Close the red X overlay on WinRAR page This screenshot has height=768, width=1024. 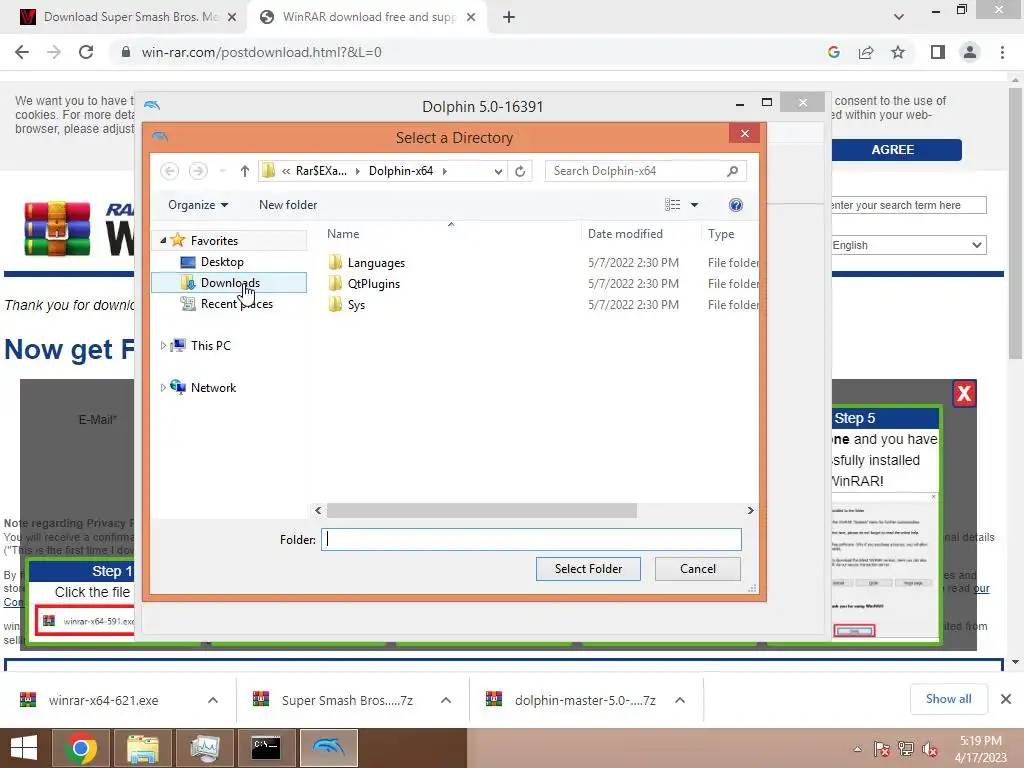click(x=964, y=394)
